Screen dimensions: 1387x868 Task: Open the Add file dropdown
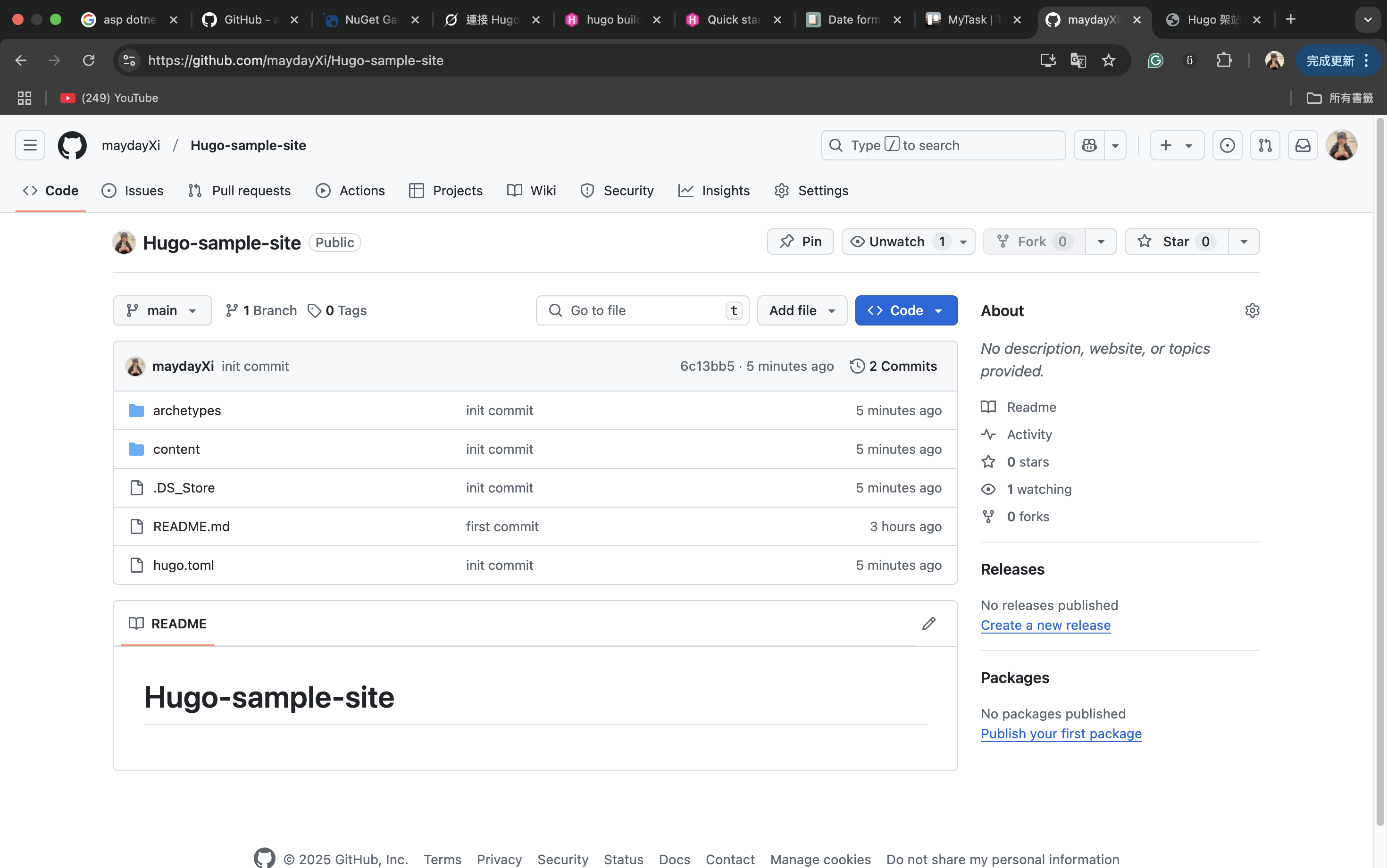coord(802,310)
